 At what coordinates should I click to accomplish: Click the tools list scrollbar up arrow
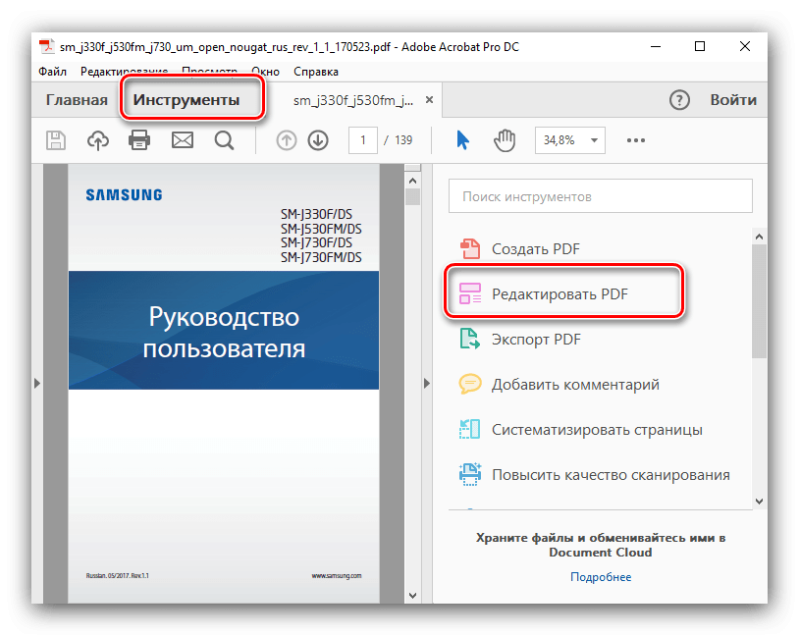pos(759,237)
